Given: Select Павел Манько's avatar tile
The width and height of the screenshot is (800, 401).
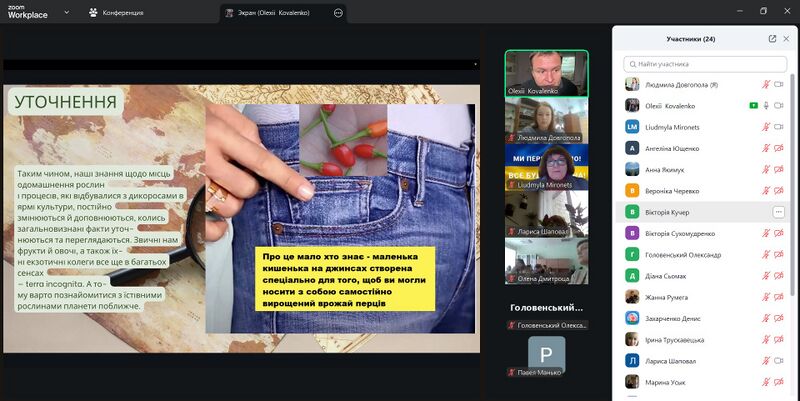Looking at the screenshot, I should click(546, 355).
